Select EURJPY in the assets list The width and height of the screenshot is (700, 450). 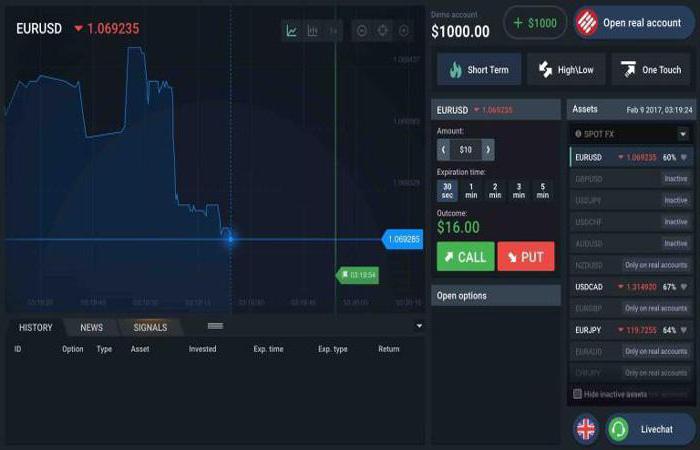point(631,330)
